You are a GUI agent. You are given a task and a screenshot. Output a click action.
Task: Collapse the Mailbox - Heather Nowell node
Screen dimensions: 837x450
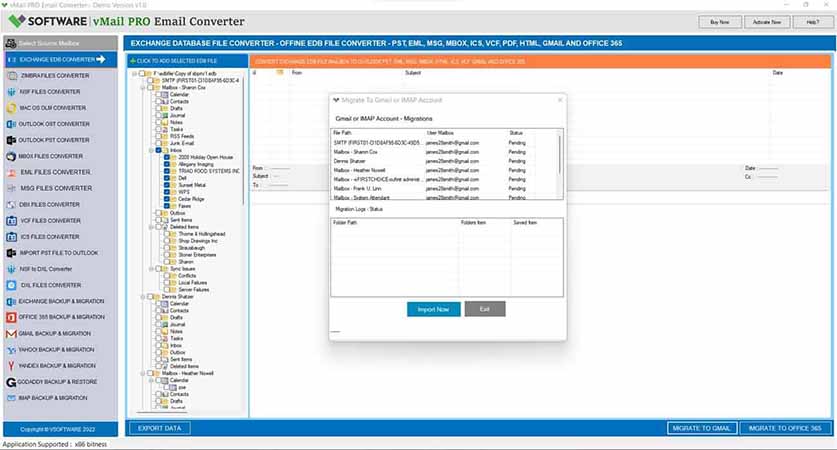[x=143, y=374]
